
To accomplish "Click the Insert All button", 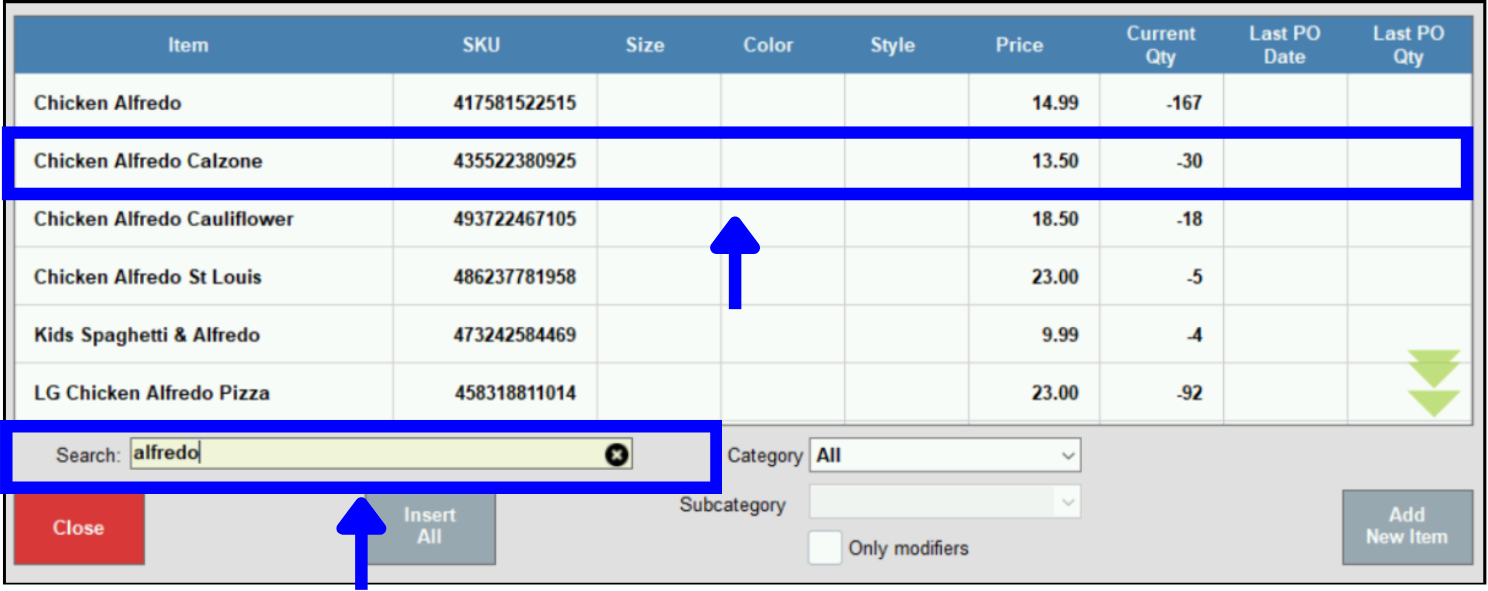I will (430, 527).
